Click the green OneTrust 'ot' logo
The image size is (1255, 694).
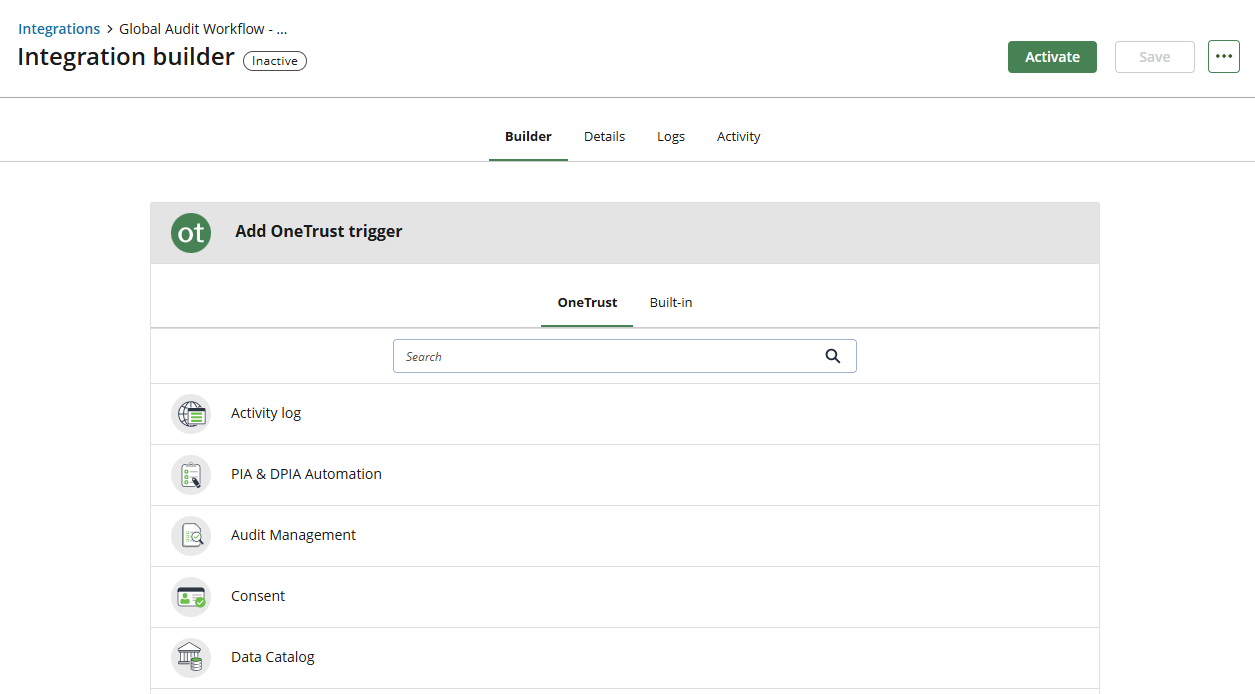pyautogui.click(x=191, y=232)
